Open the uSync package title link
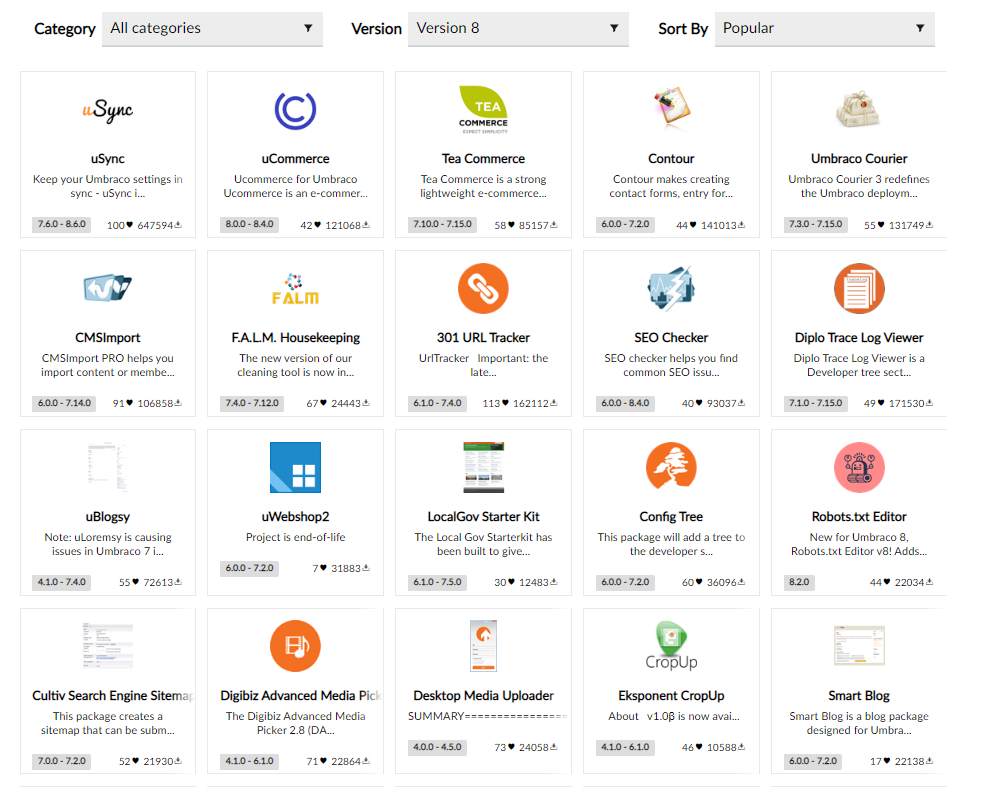 pos(107,158)
